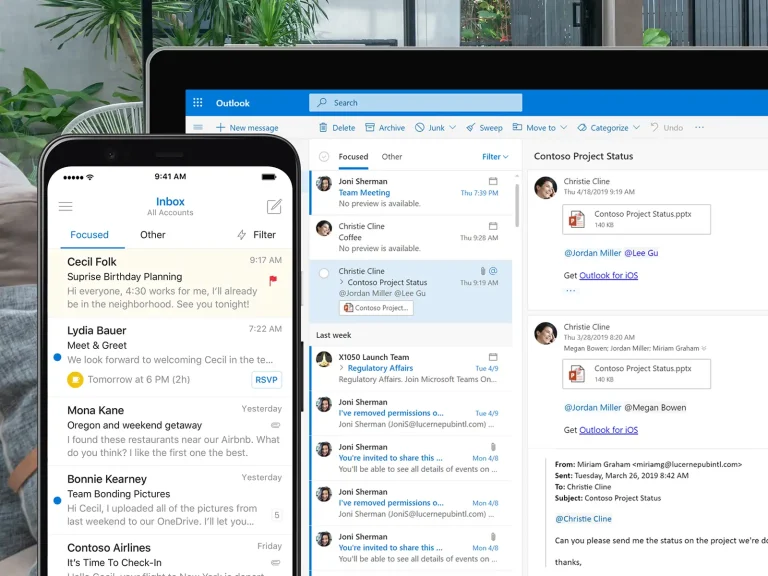Screen dimensions: 768x576
Task: Click the @Jordan Miller mention beside @Lee Gu
Action: [x=593, y=253]
